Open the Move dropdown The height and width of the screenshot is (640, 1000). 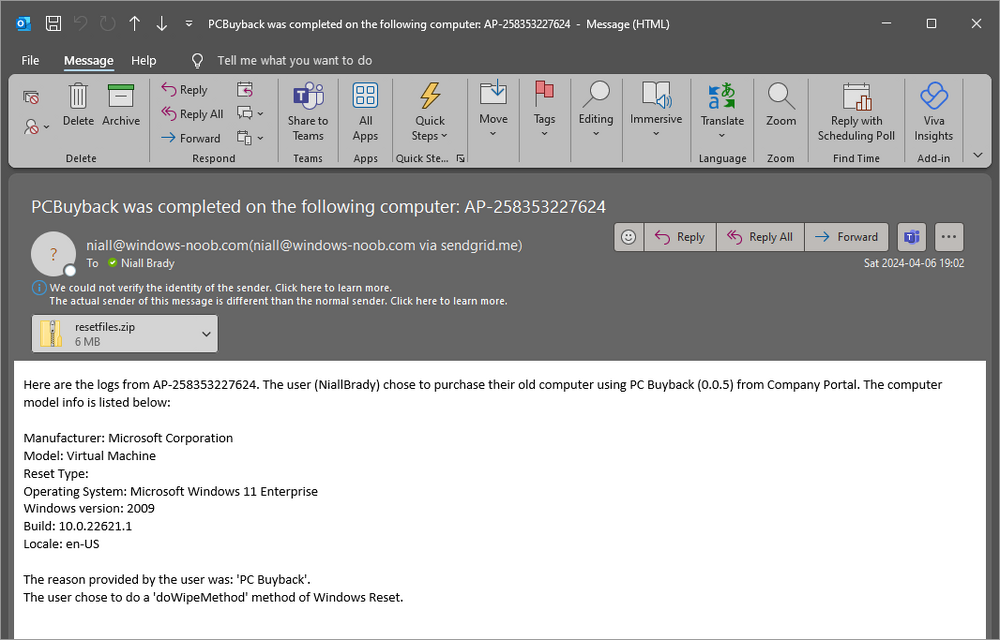pos(494,110)
